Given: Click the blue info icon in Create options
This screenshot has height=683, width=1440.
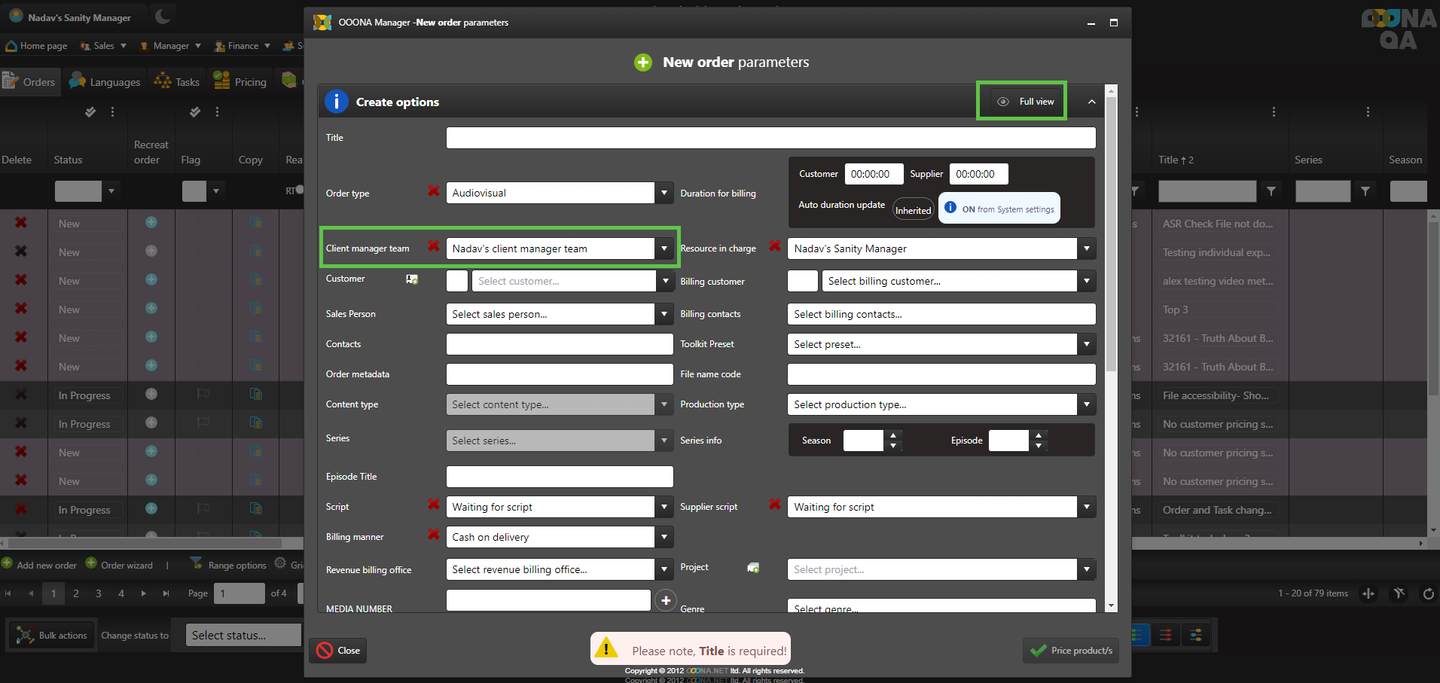Looking at the screenshot, I should pyautogui.click(x=336, y=102).
